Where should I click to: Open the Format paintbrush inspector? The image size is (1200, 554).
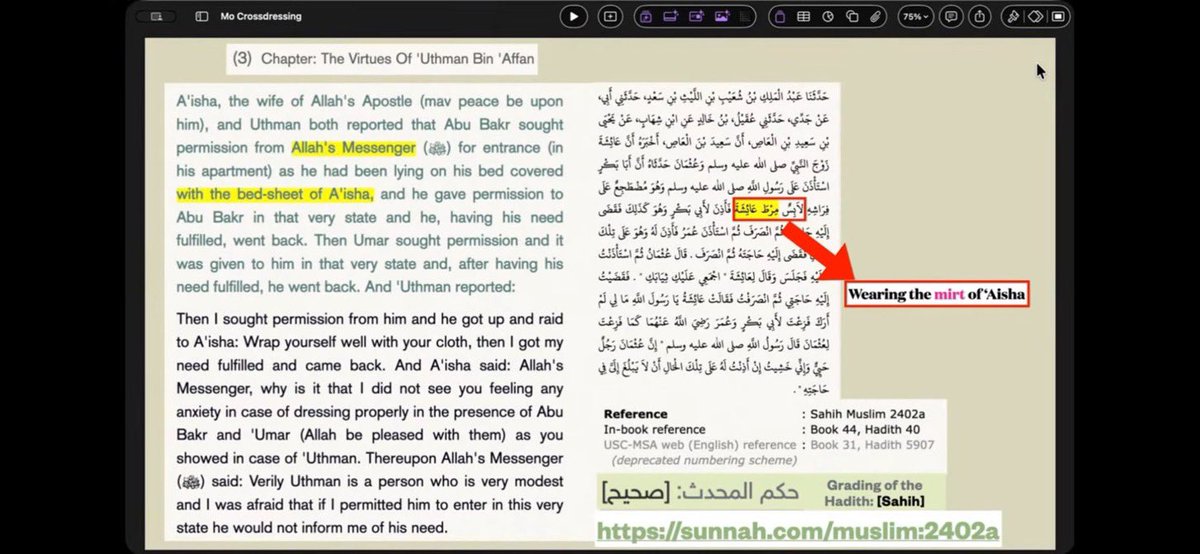(x=1012, y=16)
